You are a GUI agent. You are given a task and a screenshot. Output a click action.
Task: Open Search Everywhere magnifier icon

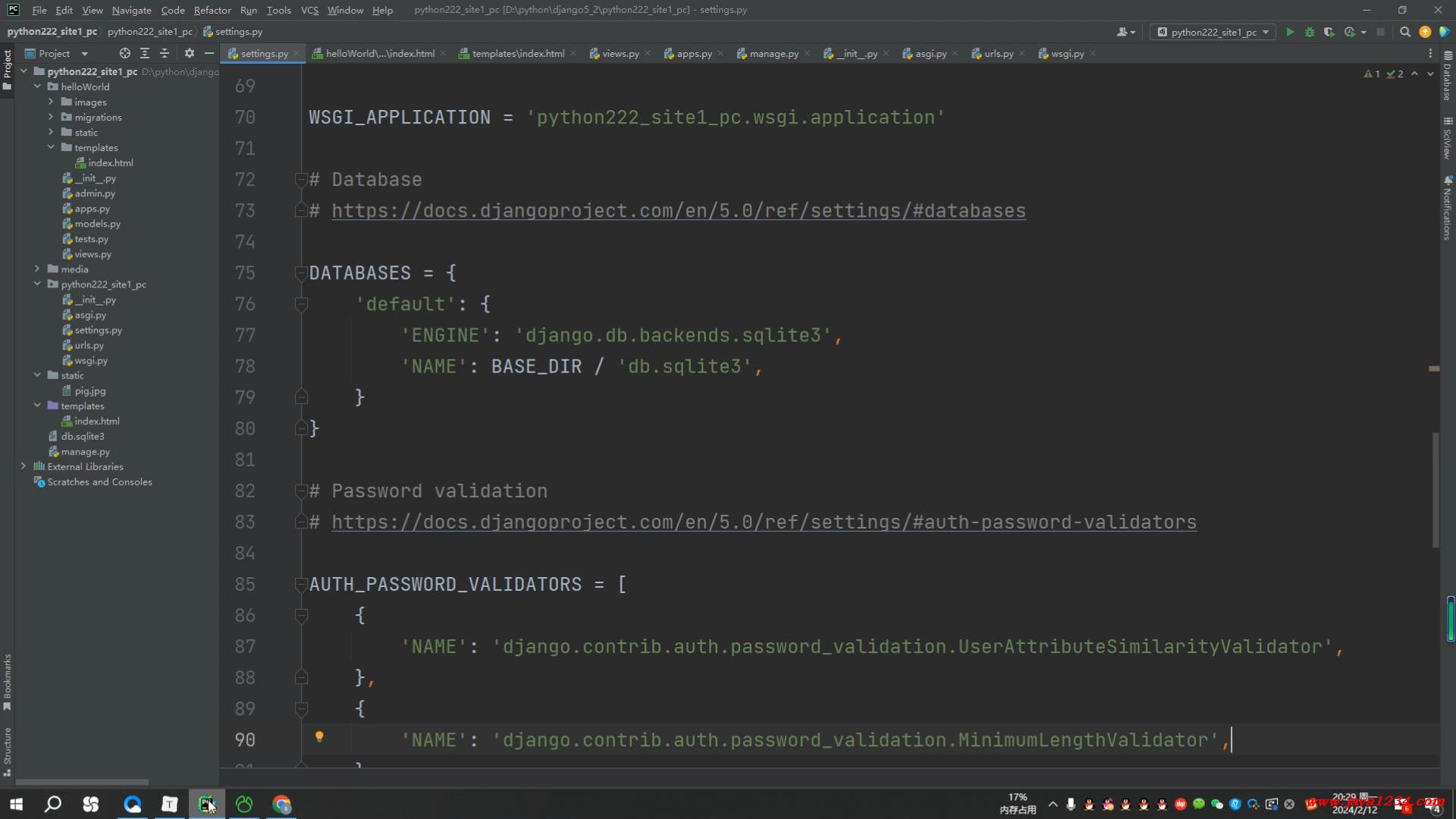point(1405,32)
